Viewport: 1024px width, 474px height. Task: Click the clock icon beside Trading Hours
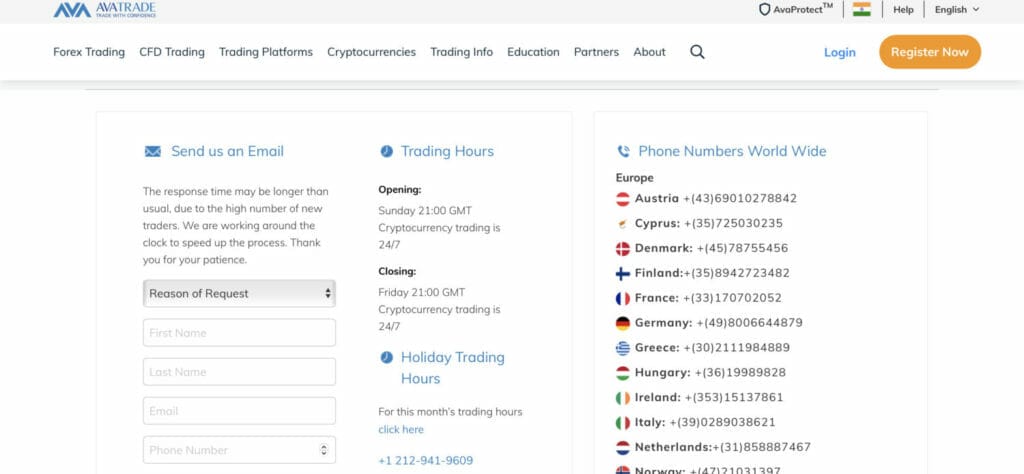click(387, 151)
